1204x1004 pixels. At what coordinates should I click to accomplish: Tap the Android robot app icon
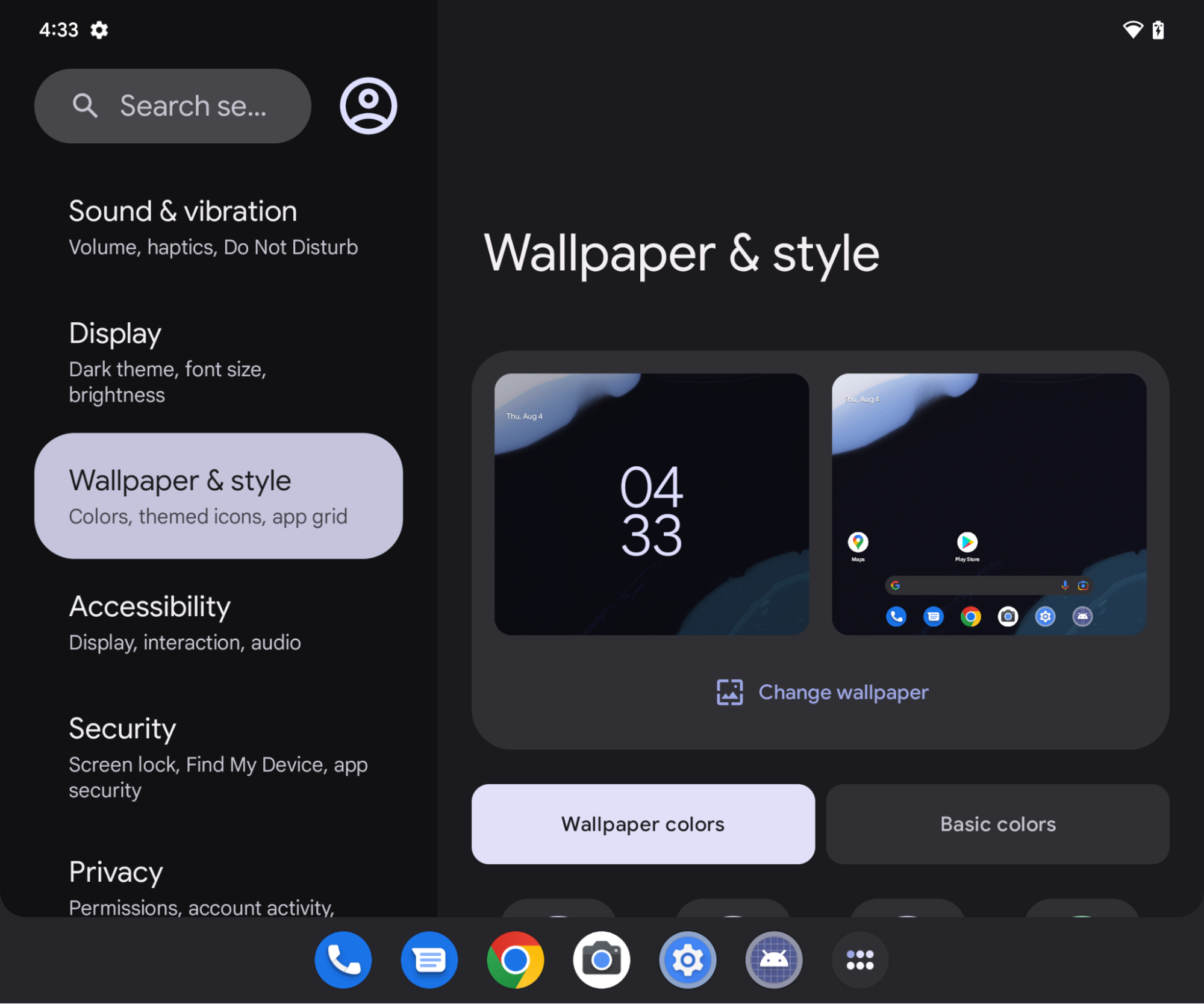773,959
